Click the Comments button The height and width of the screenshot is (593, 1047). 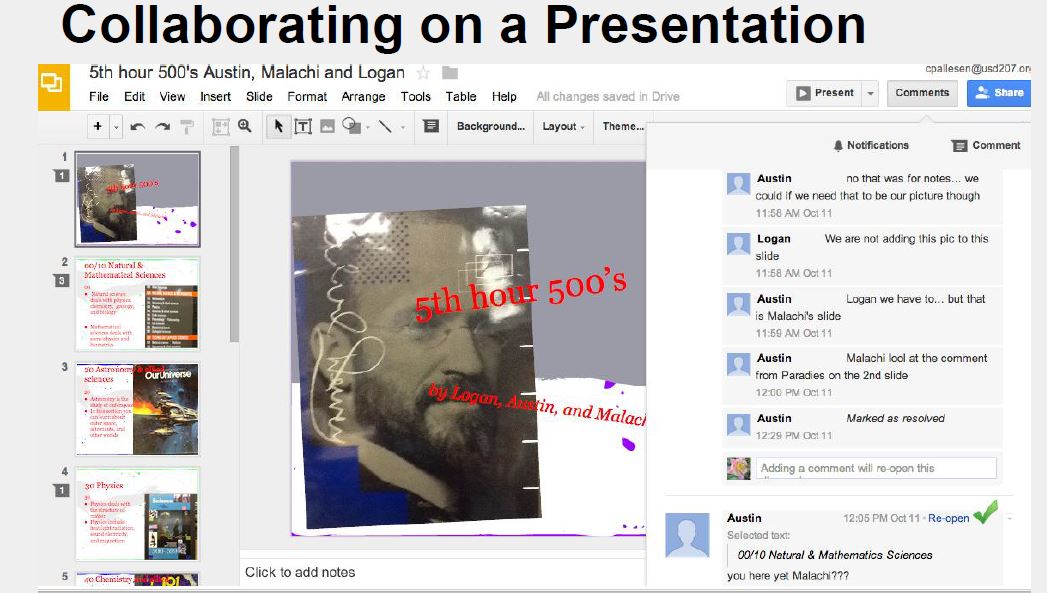(922, 93)
